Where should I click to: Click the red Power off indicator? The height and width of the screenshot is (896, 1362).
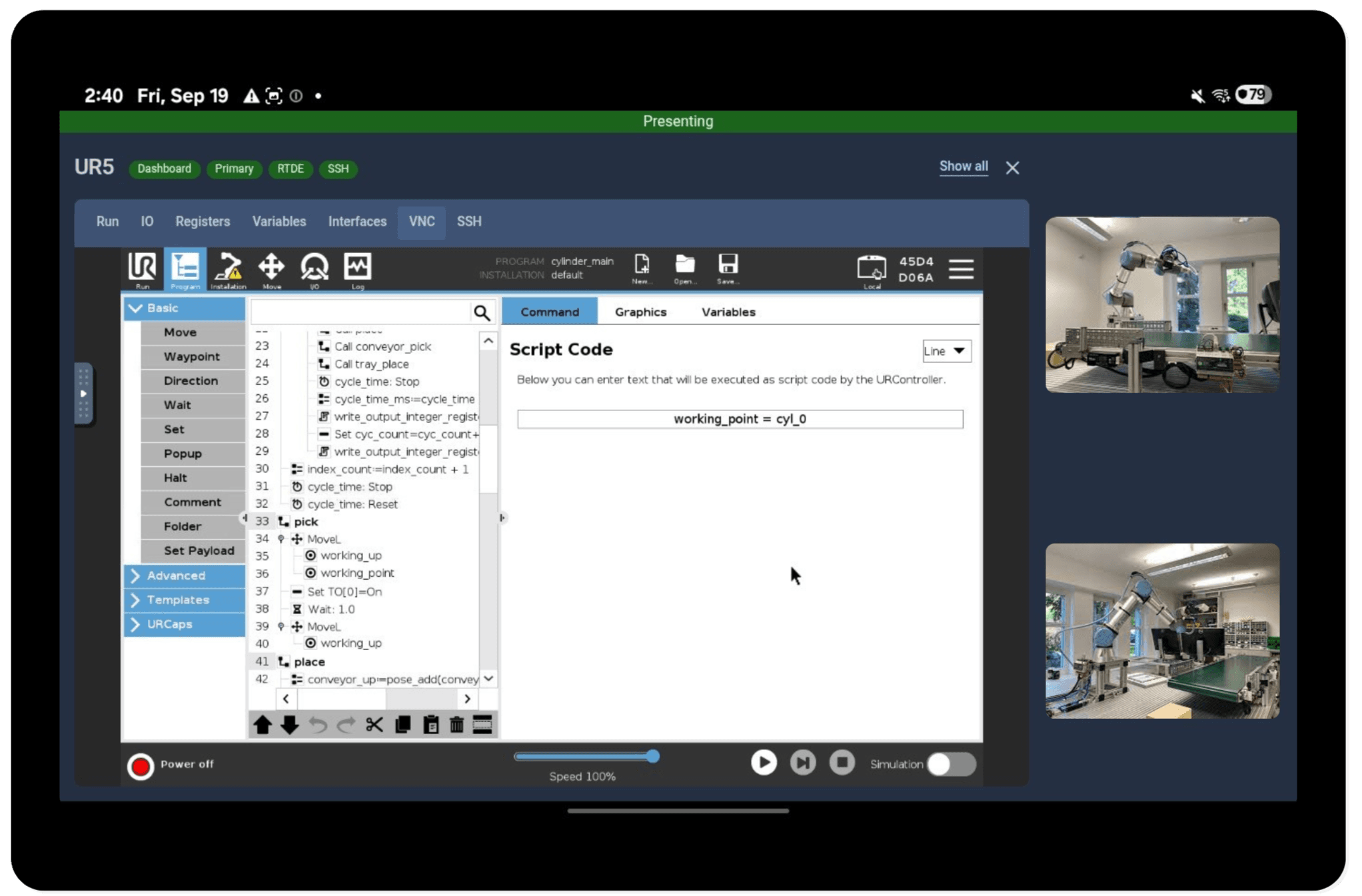pyautogui.click(x=141, y=766)
